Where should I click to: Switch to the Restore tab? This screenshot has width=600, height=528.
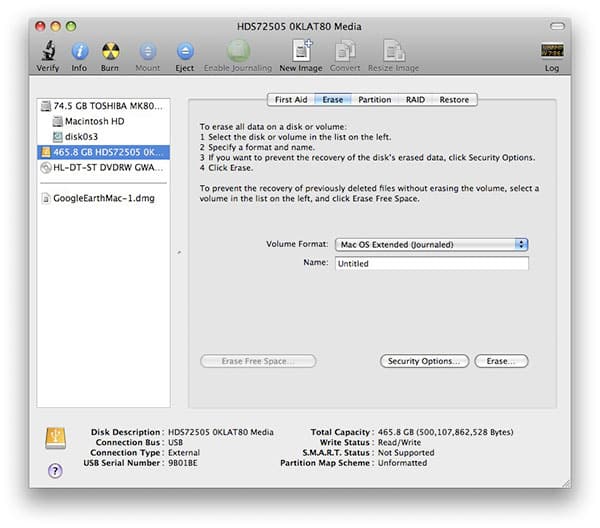[454, 100]
